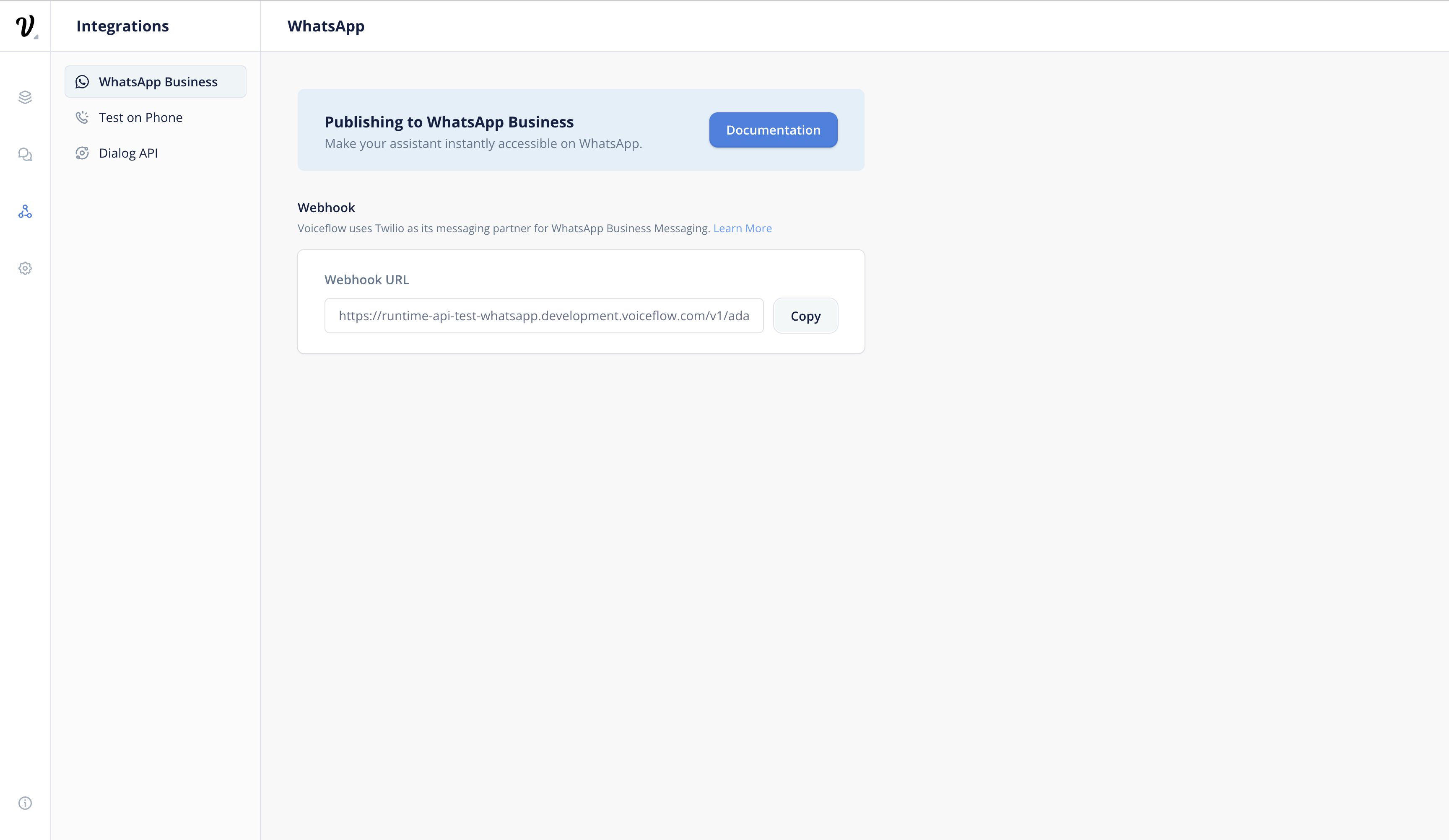This screenshot has width=1449, height=840.
Task: Click the info circle icon at bottom
Action: point(25,803)
